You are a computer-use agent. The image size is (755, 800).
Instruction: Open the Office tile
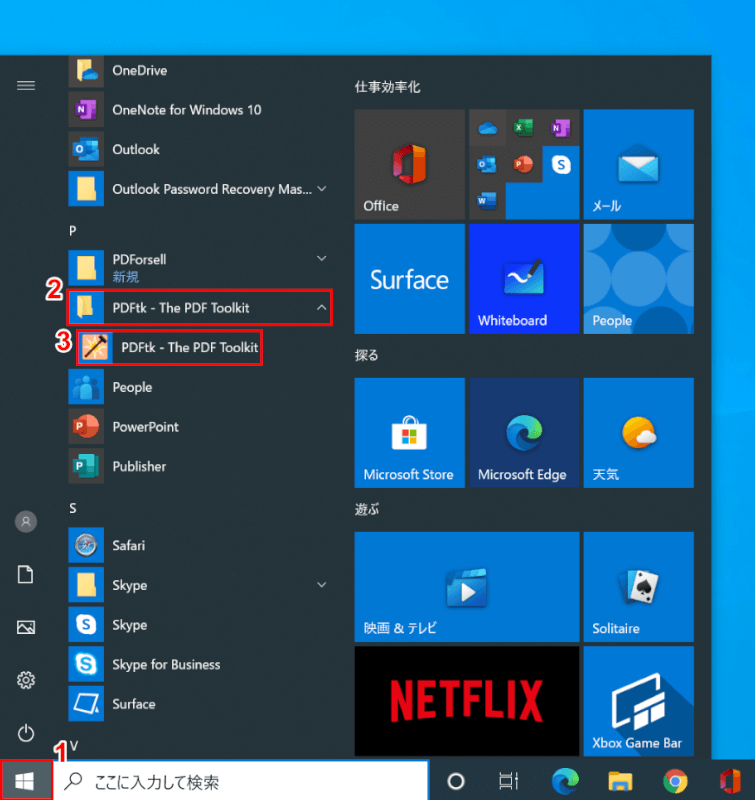click(x=410, y=164)
